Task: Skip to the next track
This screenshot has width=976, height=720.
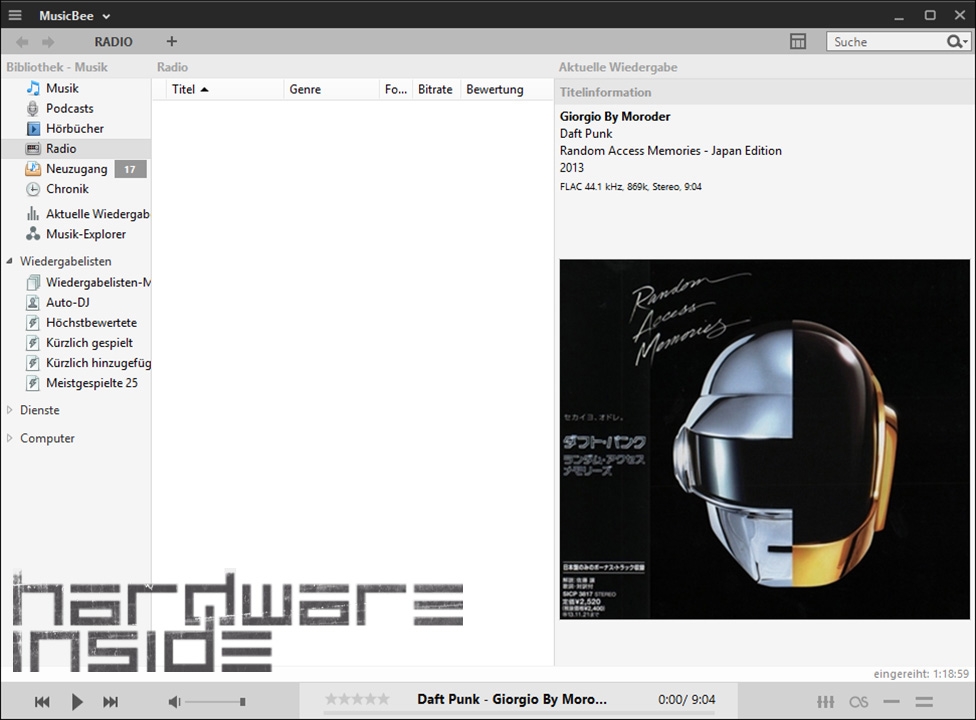Action: [x=111, y=702]
